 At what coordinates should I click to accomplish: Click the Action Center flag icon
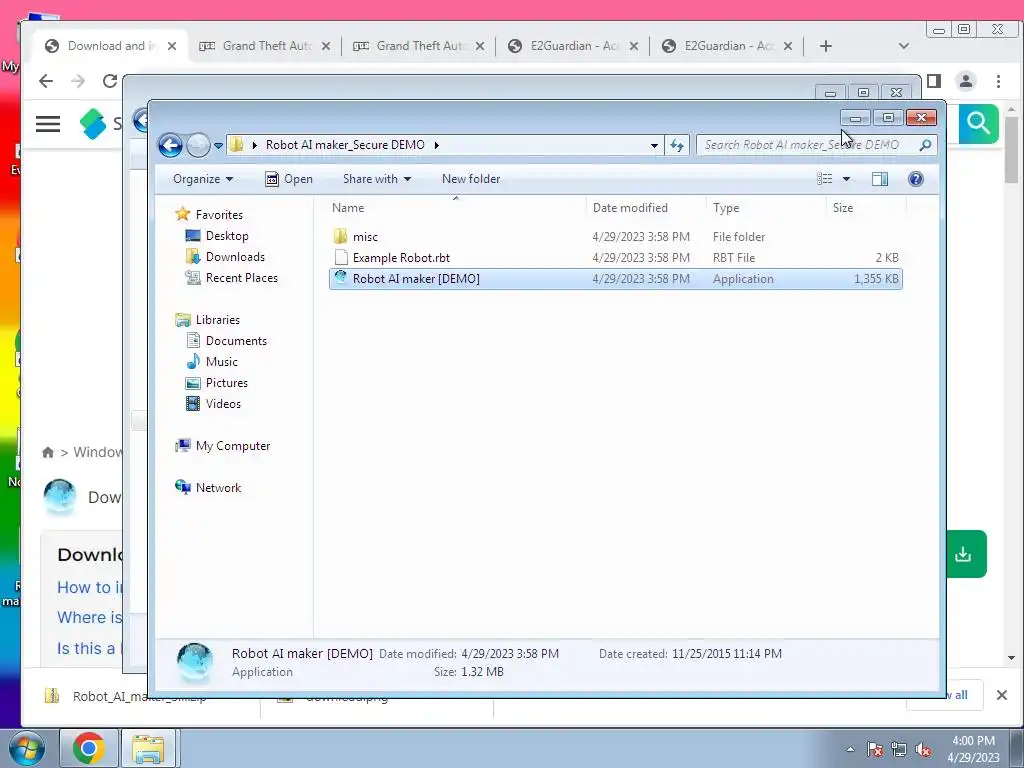tap(875, 750)
